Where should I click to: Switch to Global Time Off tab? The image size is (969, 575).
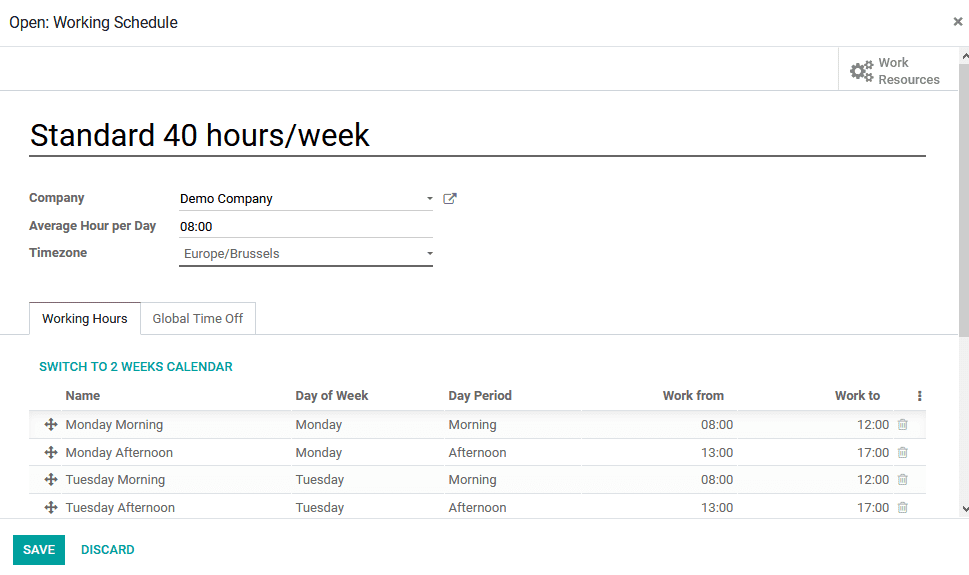click(198, 318)
